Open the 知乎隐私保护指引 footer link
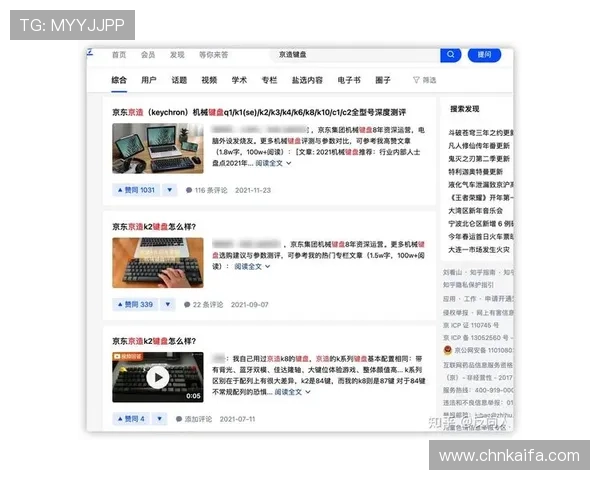 pos(468,285)
